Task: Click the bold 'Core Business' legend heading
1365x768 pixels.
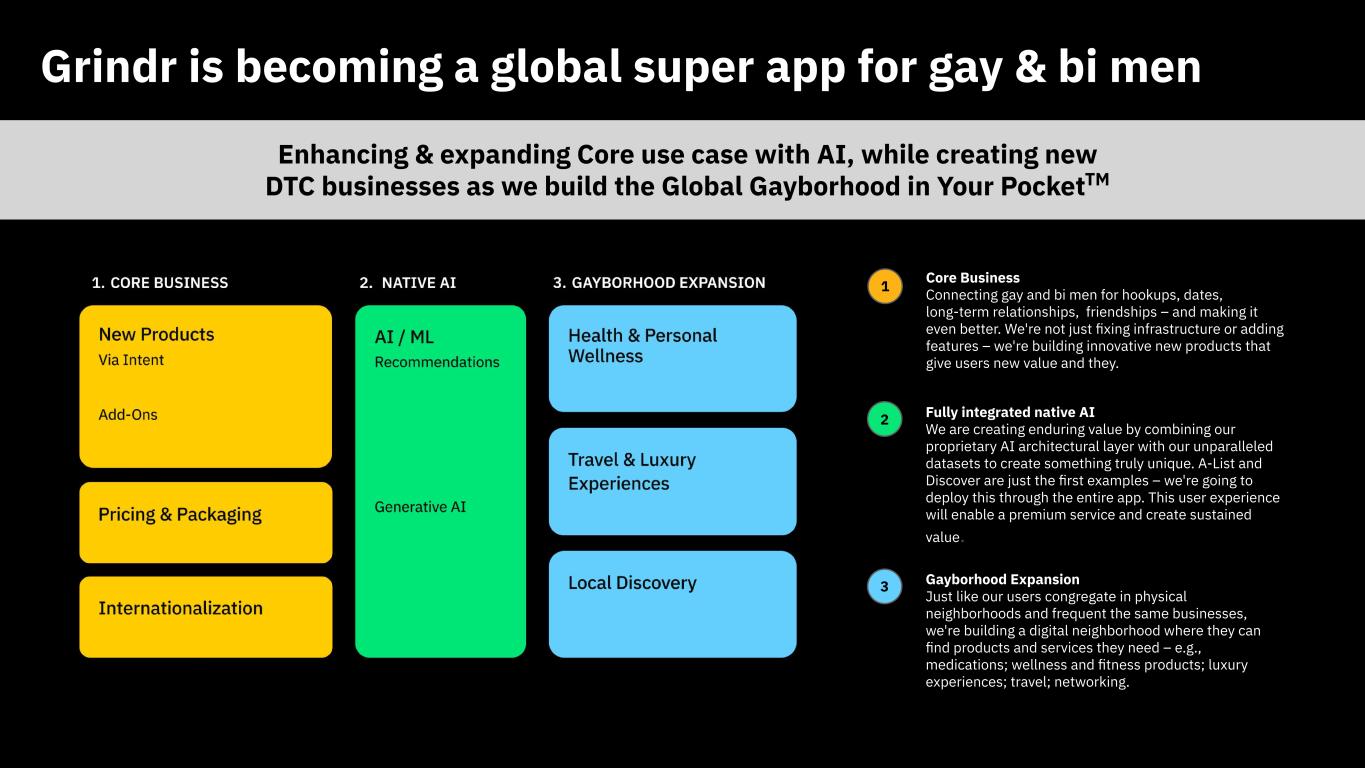Action: click(x=973, y=278)
